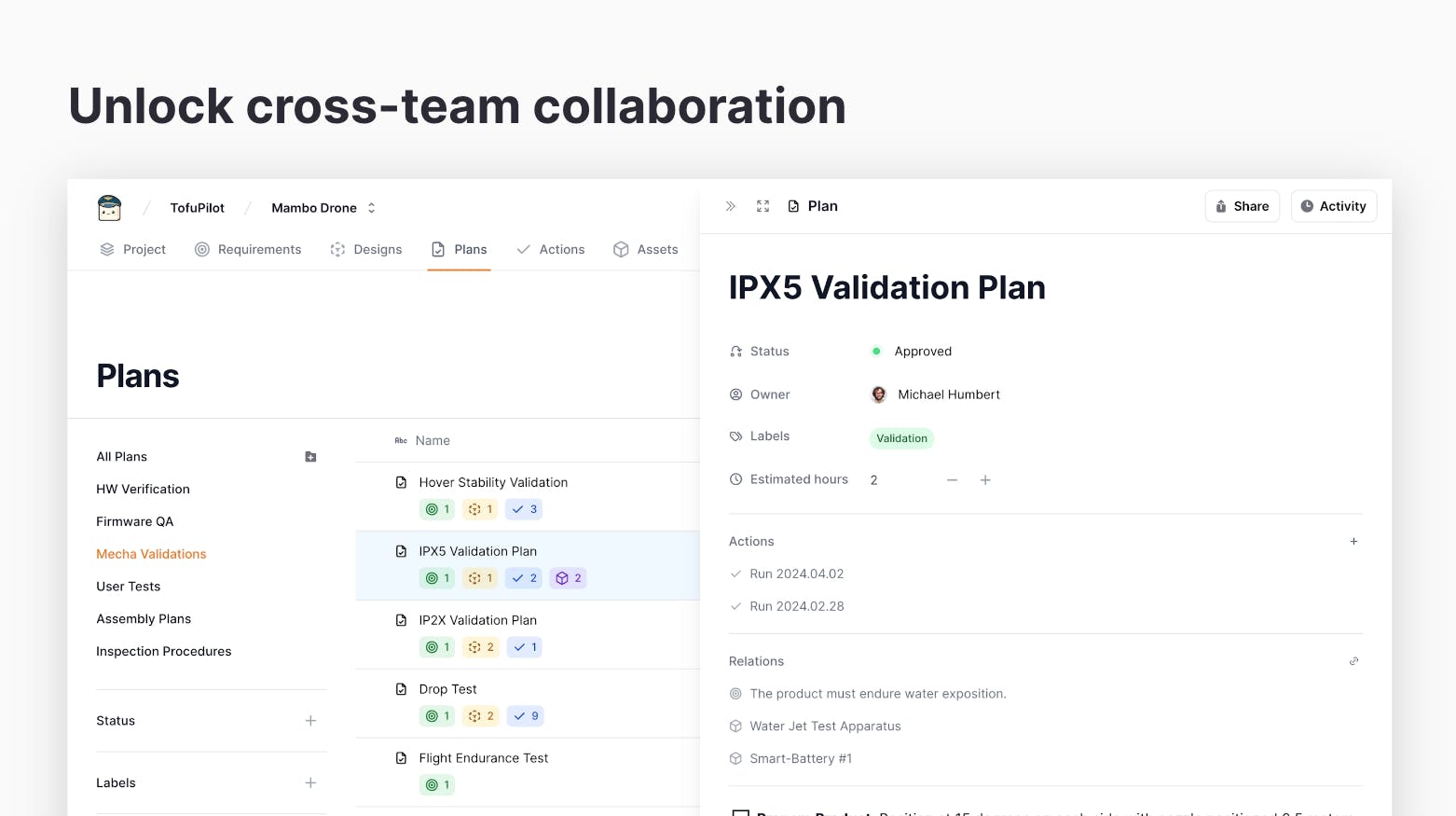The width and height of the screenshot is (1456, 816).
Task: Click the TofuPilot pilot avatar logo
Action: [109, 207]
